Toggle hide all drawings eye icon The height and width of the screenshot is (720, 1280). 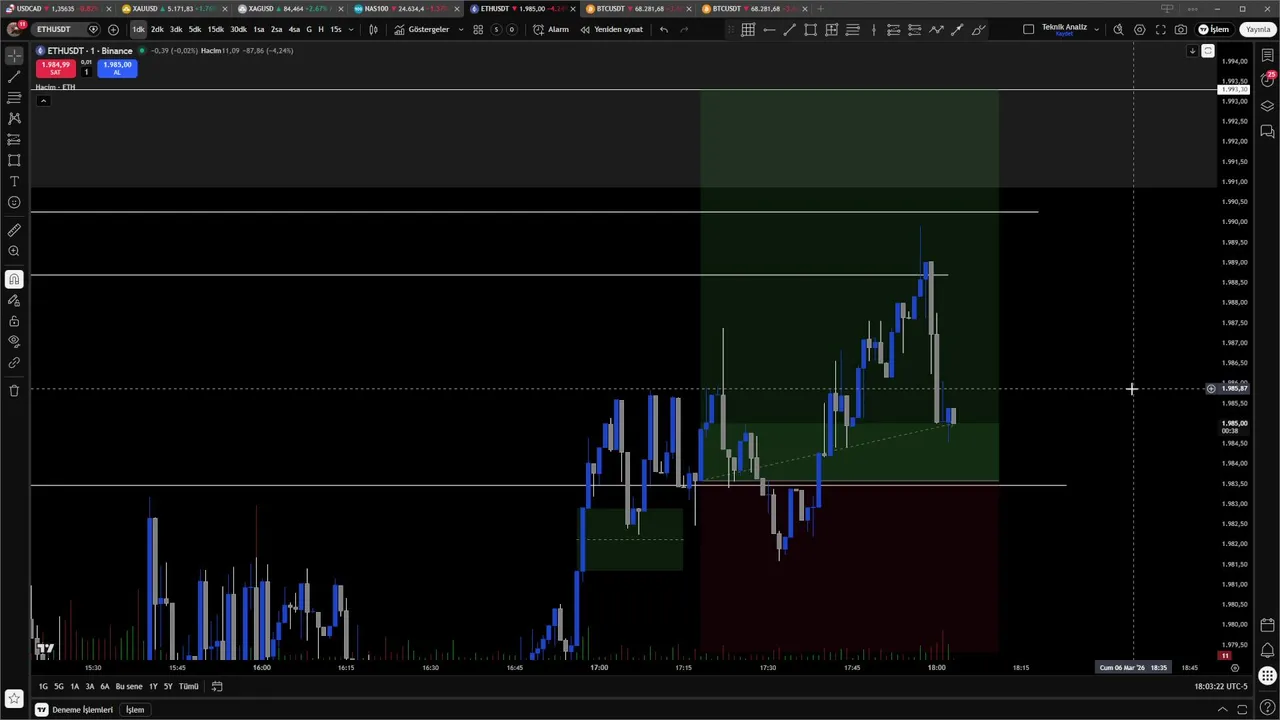click(14, 341)
